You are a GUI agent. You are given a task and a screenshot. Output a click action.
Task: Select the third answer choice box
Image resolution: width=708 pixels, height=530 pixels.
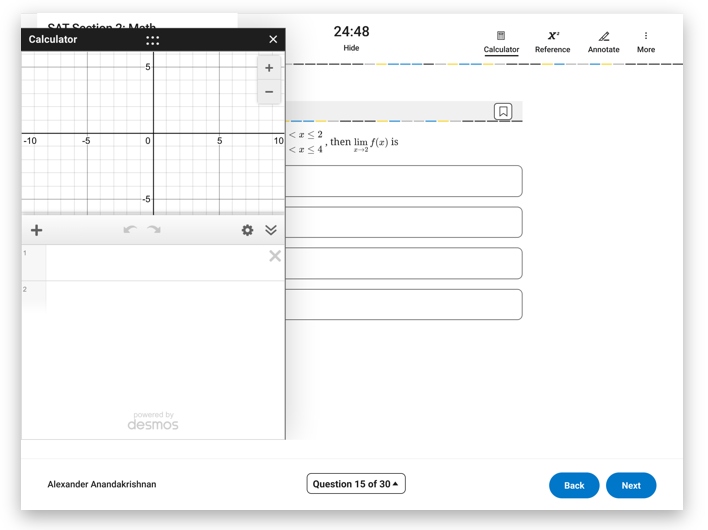pos(404,263)
